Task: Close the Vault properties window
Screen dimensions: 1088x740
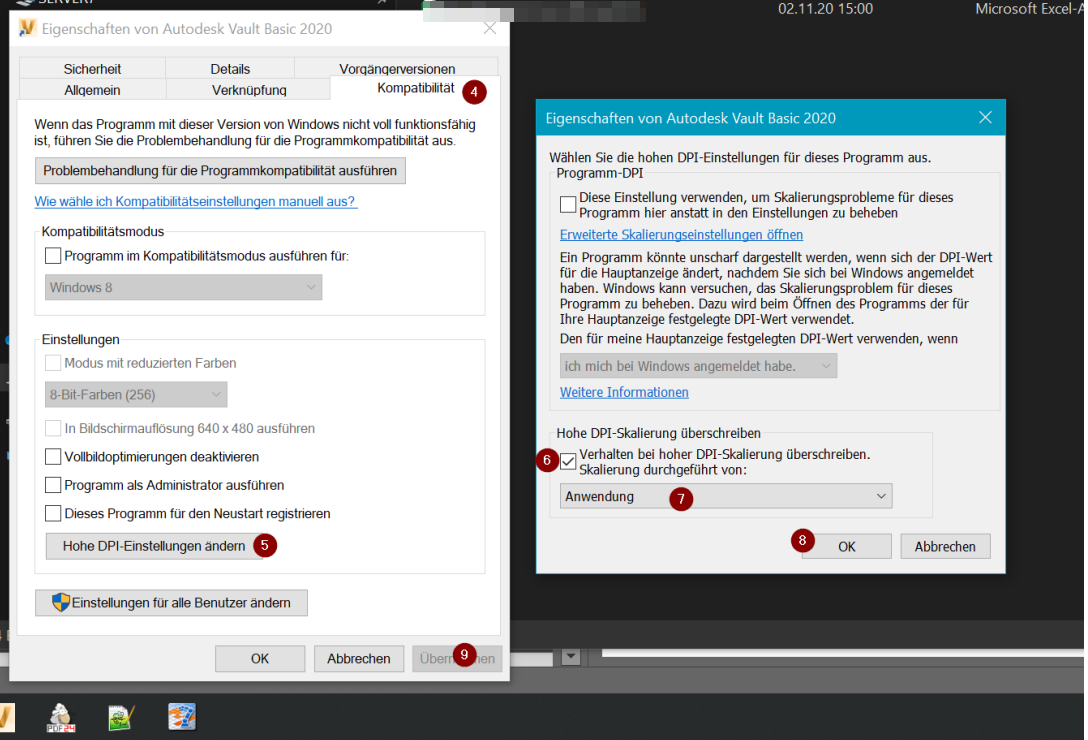Action: pos(490,28)
